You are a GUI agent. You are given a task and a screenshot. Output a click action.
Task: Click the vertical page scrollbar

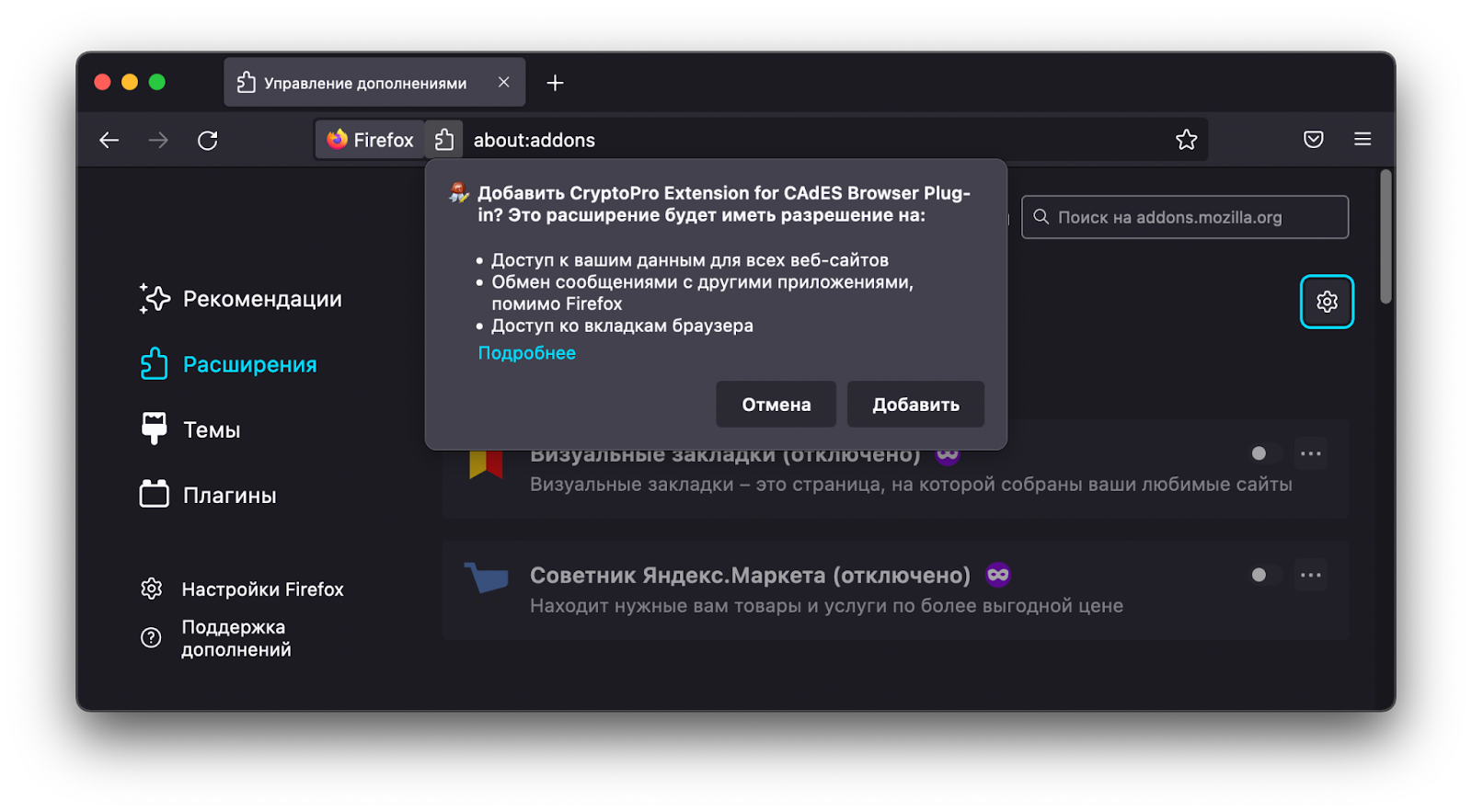click(x=1386, y=237)
